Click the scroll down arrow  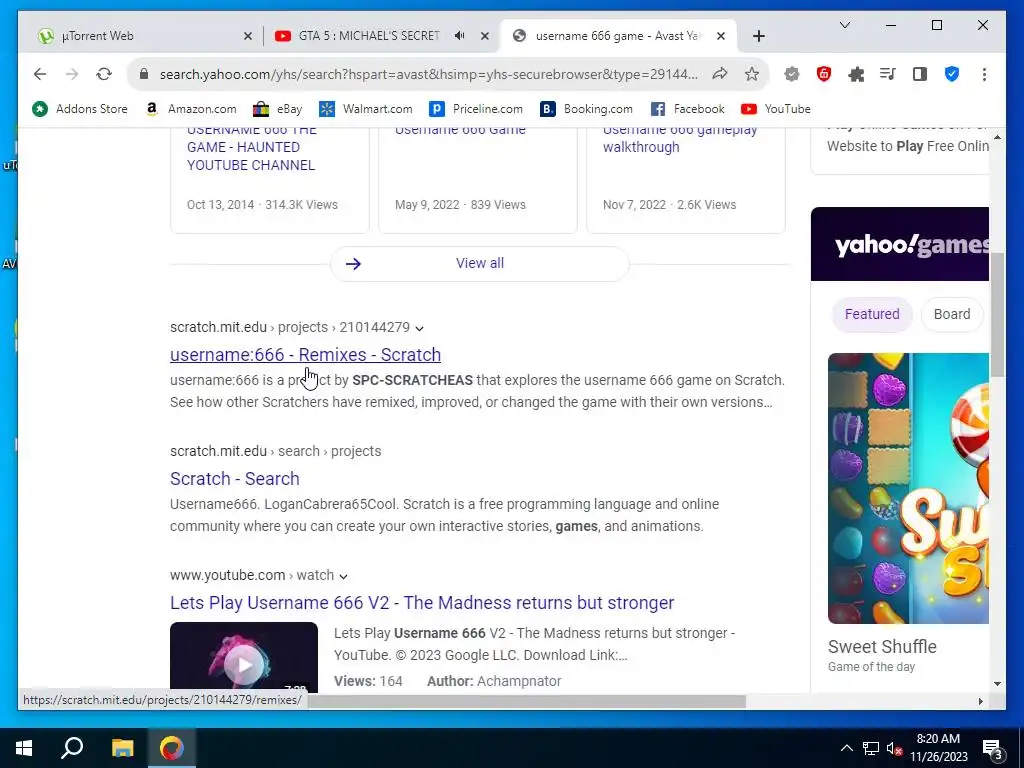997,684
